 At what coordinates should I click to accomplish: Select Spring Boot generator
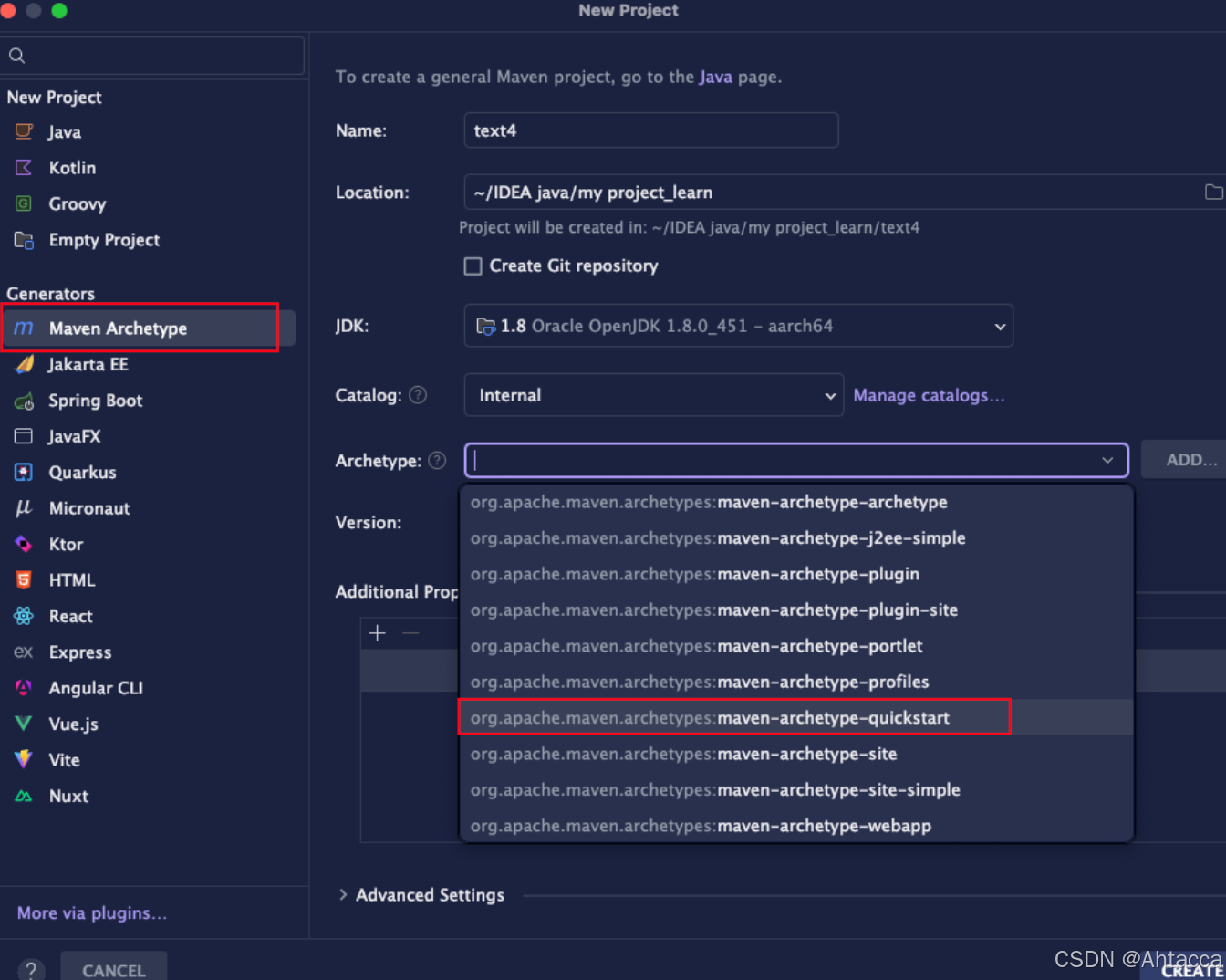[x=148, y=401]
